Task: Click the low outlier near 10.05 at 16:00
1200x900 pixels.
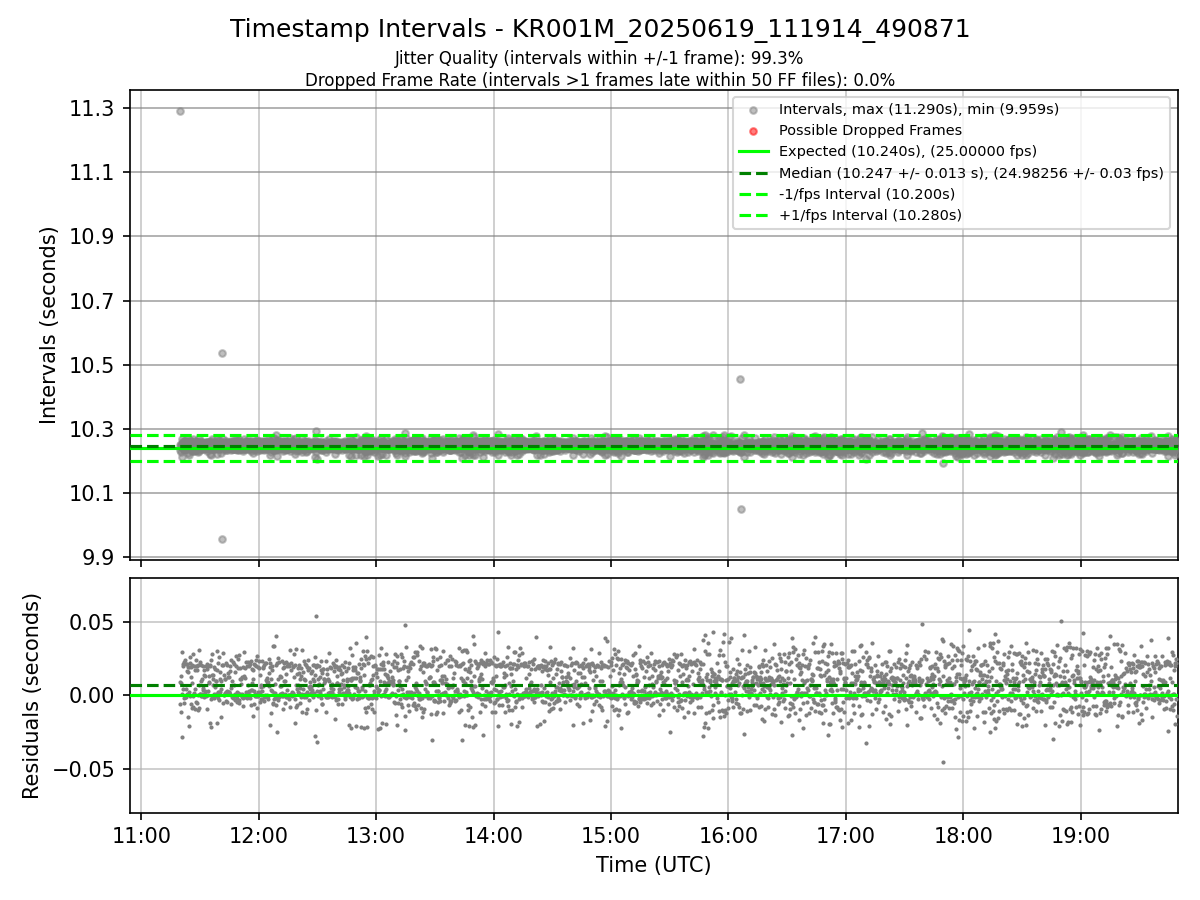Action: point(741,509)
